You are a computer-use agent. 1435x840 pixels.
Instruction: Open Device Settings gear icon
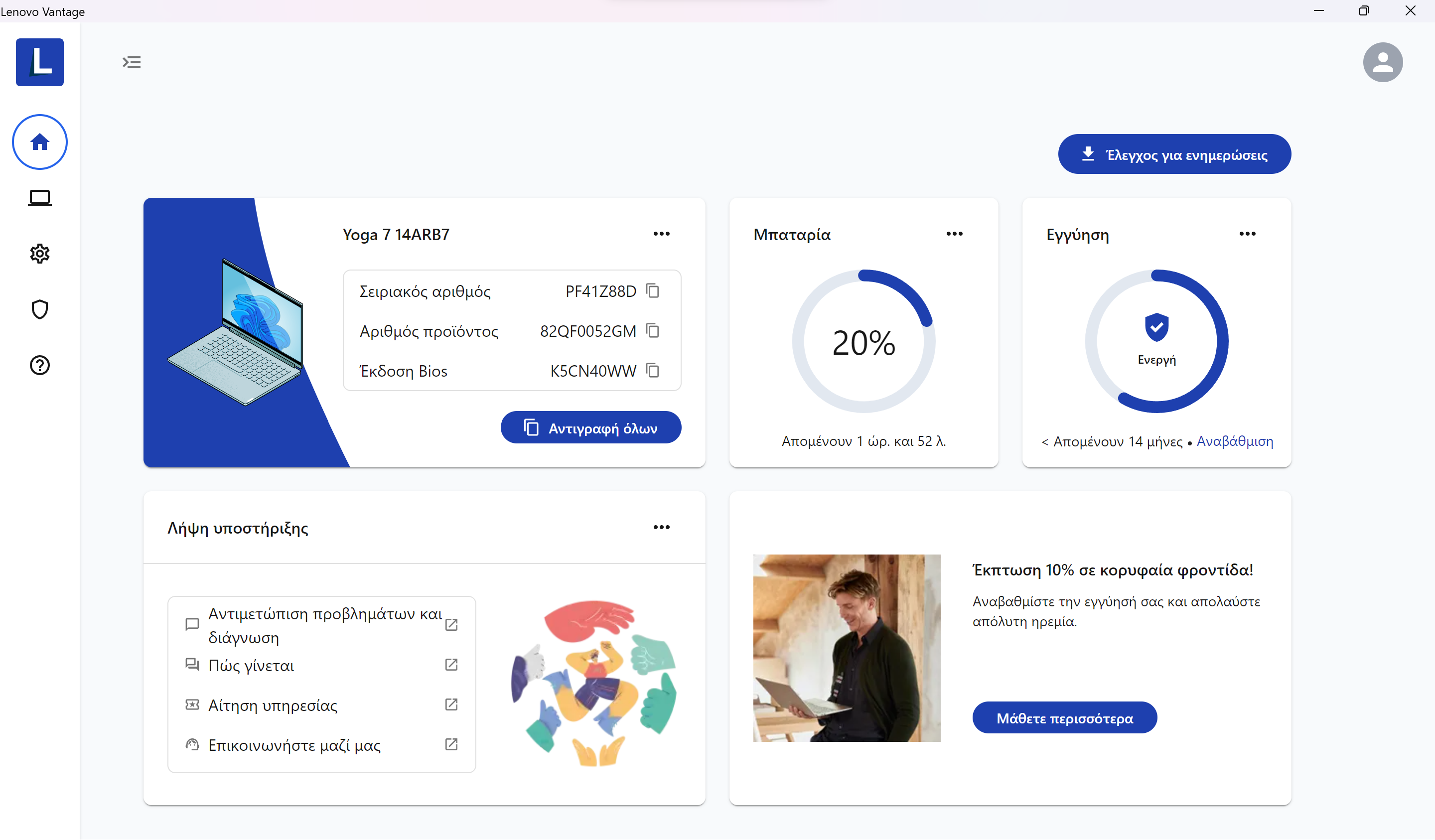(x=40, y=254)
